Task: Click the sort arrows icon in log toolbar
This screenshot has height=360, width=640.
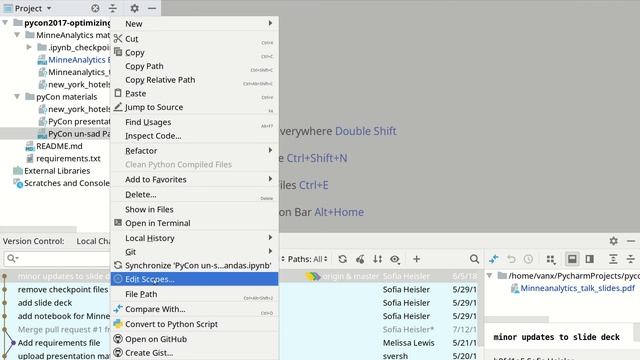Action: [x=378, y=259]
